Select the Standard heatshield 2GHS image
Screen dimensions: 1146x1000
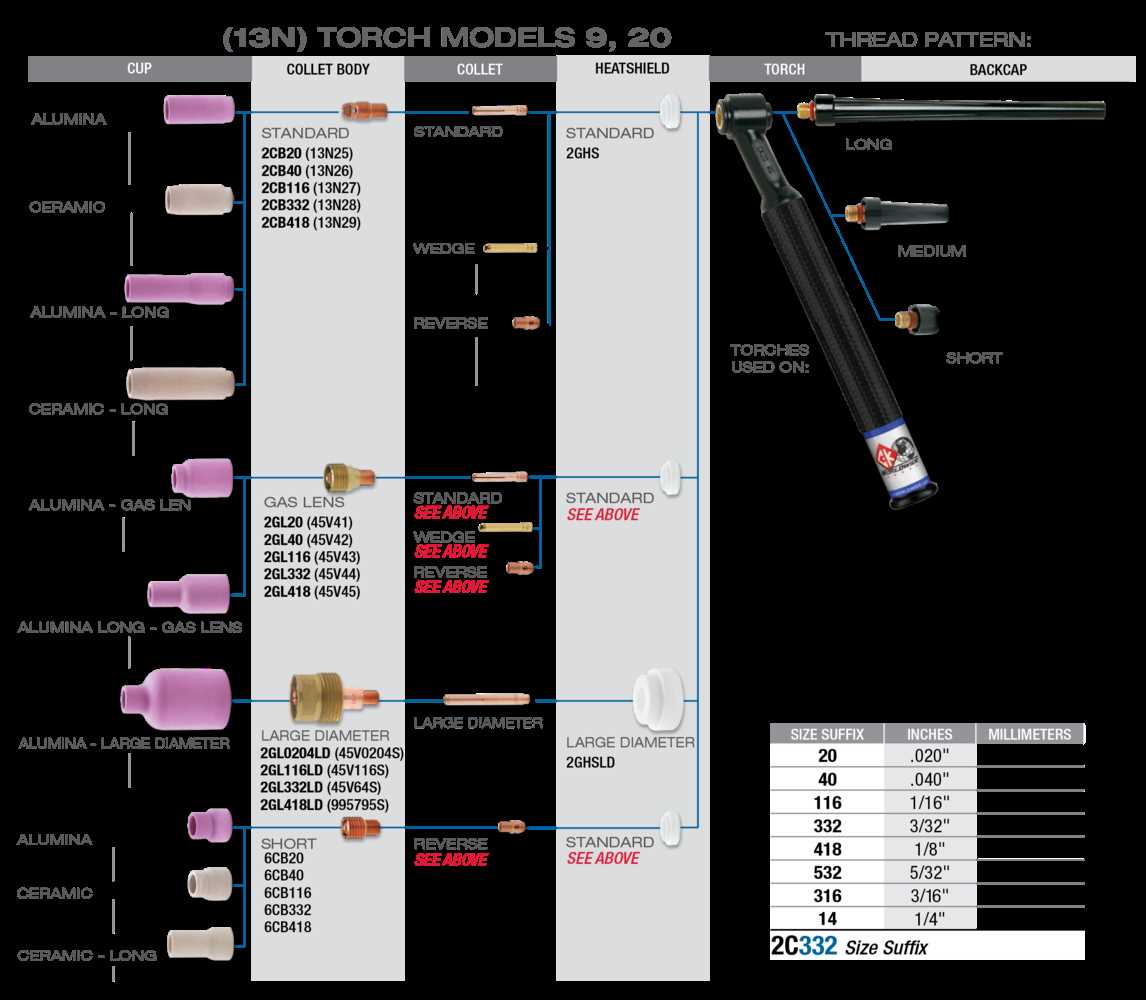(x=668, y=110)
